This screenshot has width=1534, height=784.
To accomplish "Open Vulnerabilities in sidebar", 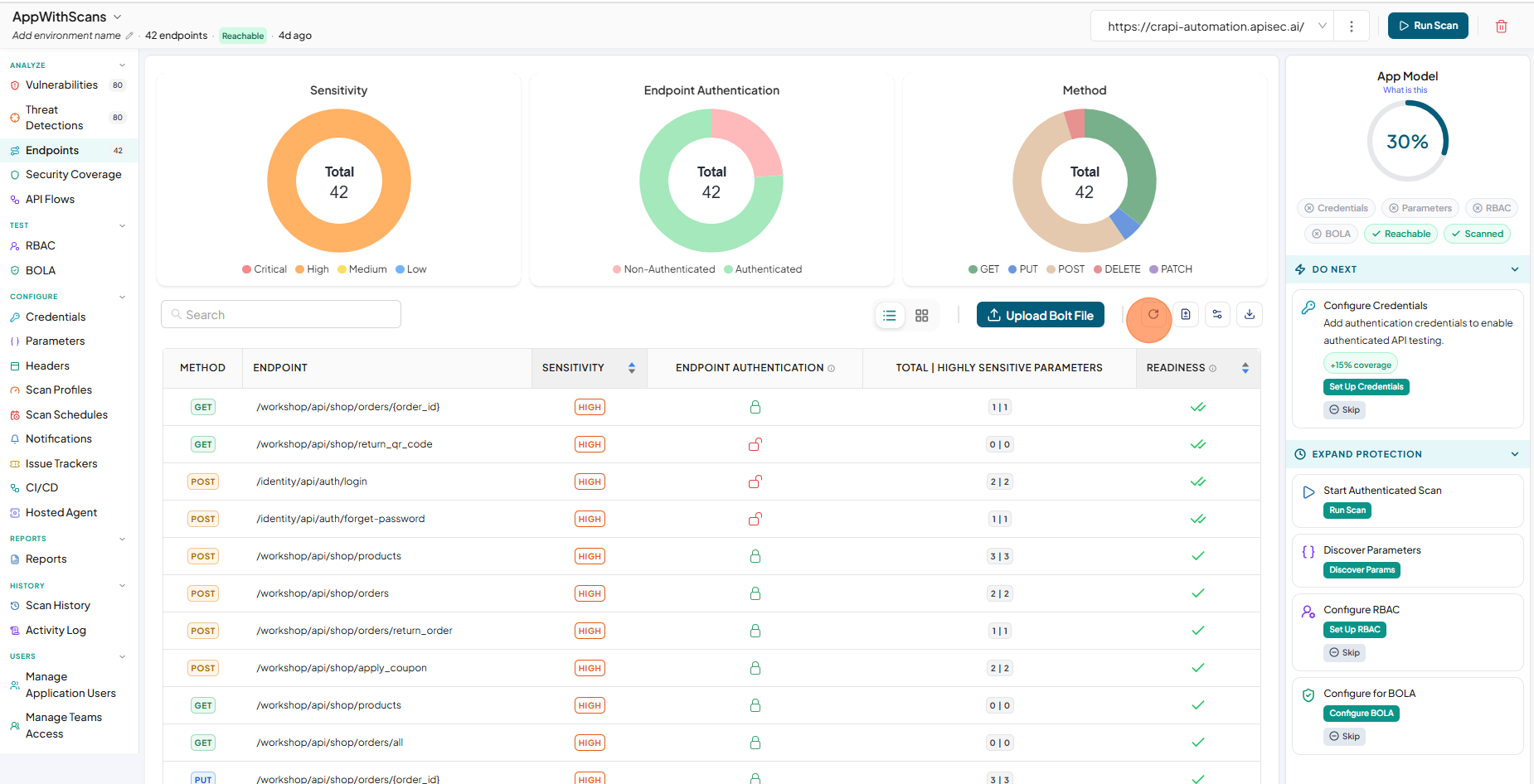I will (x=61, y=85).
